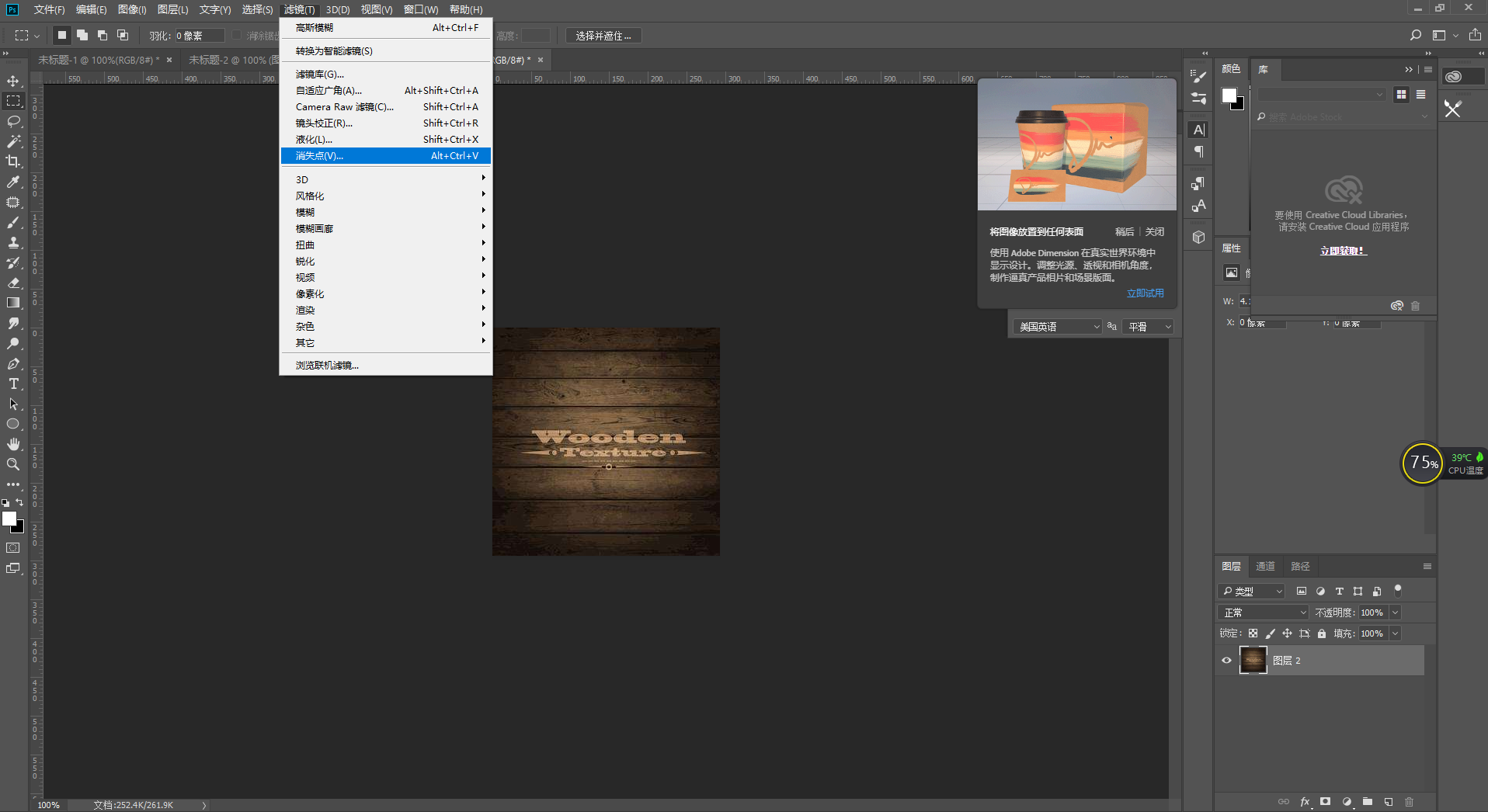Select the Zoom tool in left toolbar

click(13, 464)
